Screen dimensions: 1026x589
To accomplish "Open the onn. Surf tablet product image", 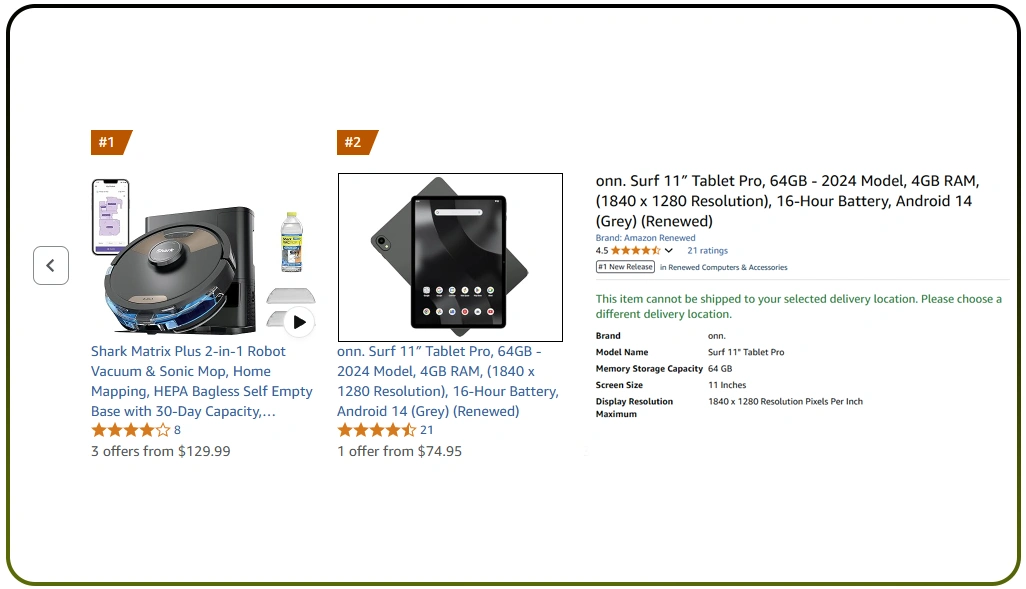I will click(x=450, y=257).
